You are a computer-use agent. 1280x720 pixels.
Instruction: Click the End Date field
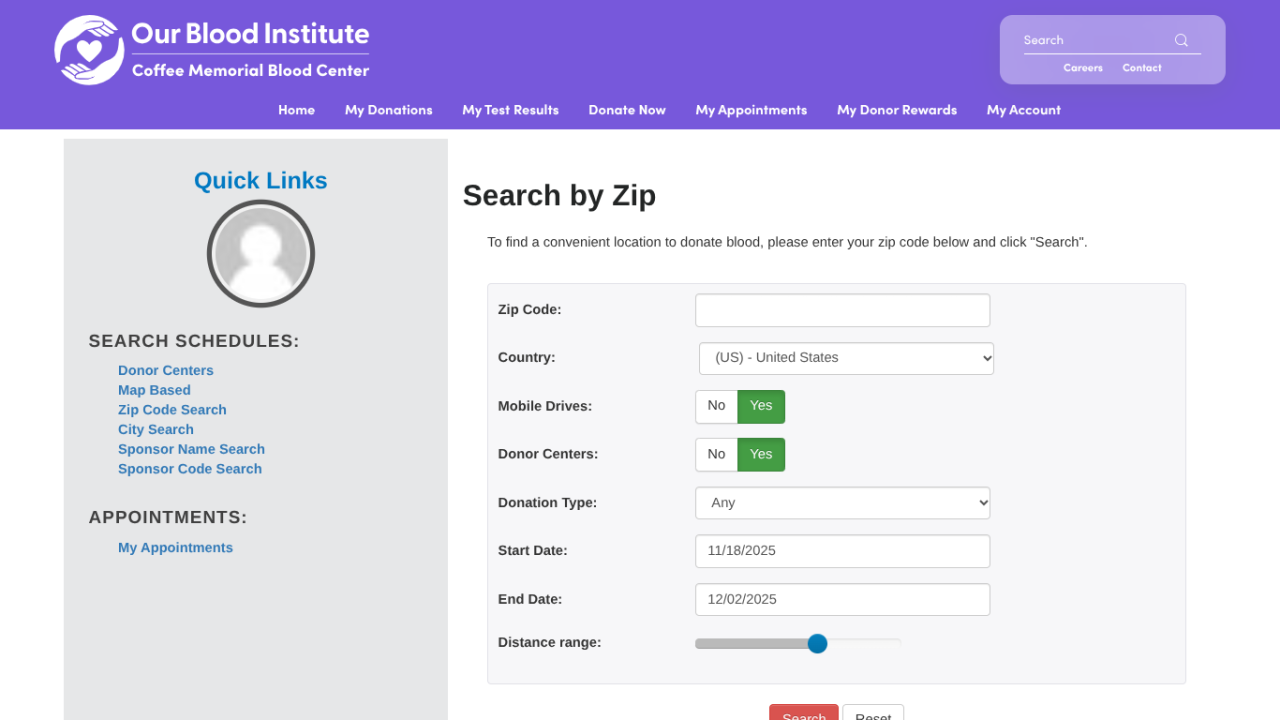click(842, 599)
